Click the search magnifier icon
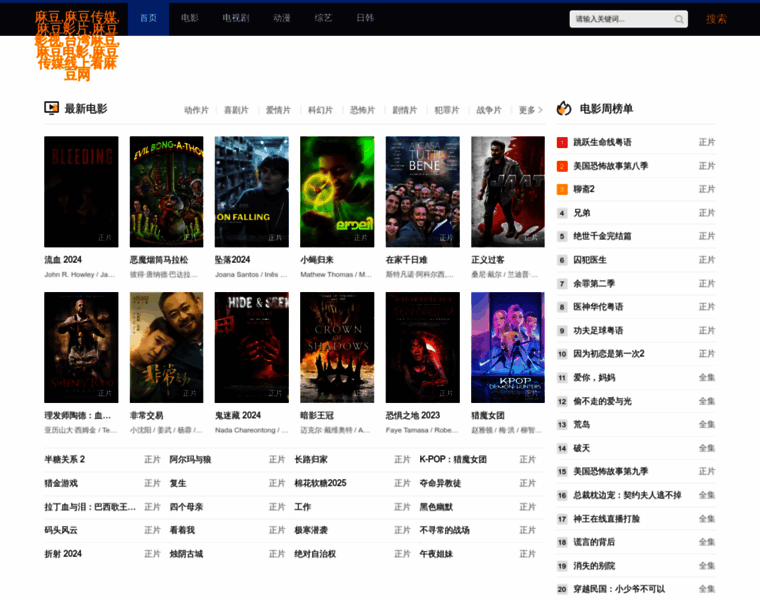The height and width of the screenshot is (600, 760). click(x=679, y=19)
